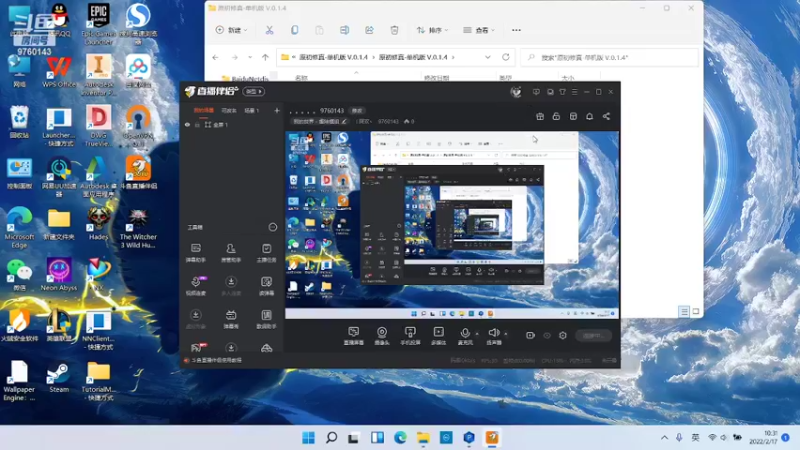
Task: Refresh the File Explorer folder
Action: (506, 57)
